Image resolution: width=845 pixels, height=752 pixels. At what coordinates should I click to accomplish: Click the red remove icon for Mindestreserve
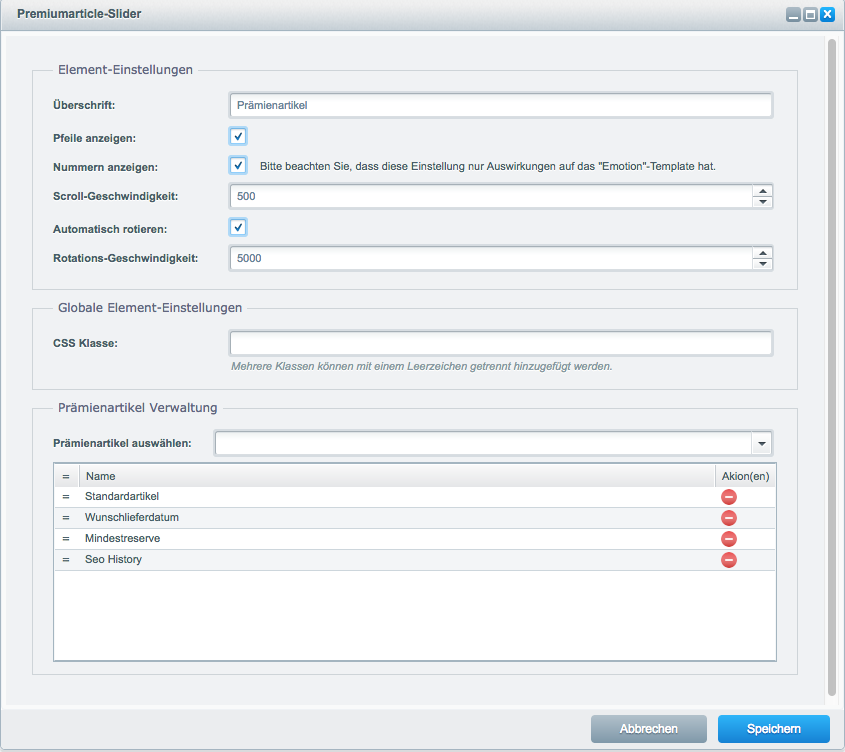pos(729,539)
